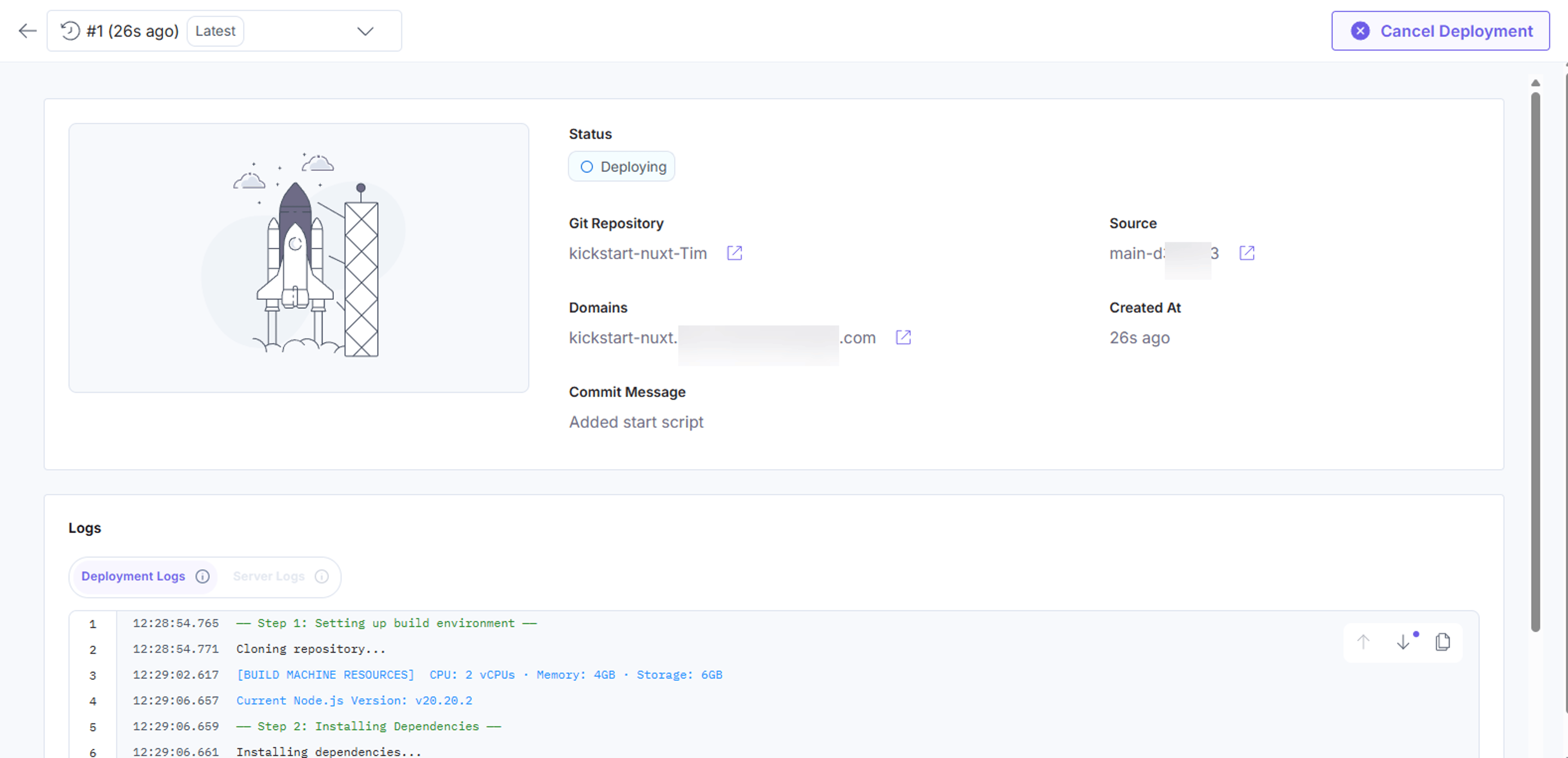The width and height of the screenshot is (1568, 758).
Task: Click the page vertical scrollbar thumb
Action: tap(1536, 362)
